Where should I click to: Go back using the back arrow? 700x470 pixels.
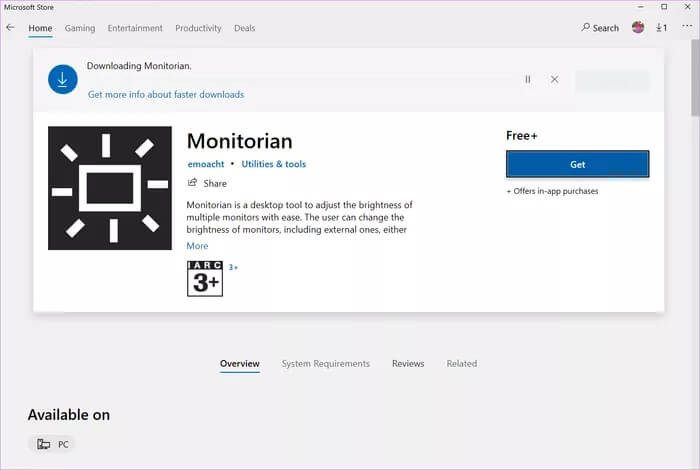click(x=11, y=28)
